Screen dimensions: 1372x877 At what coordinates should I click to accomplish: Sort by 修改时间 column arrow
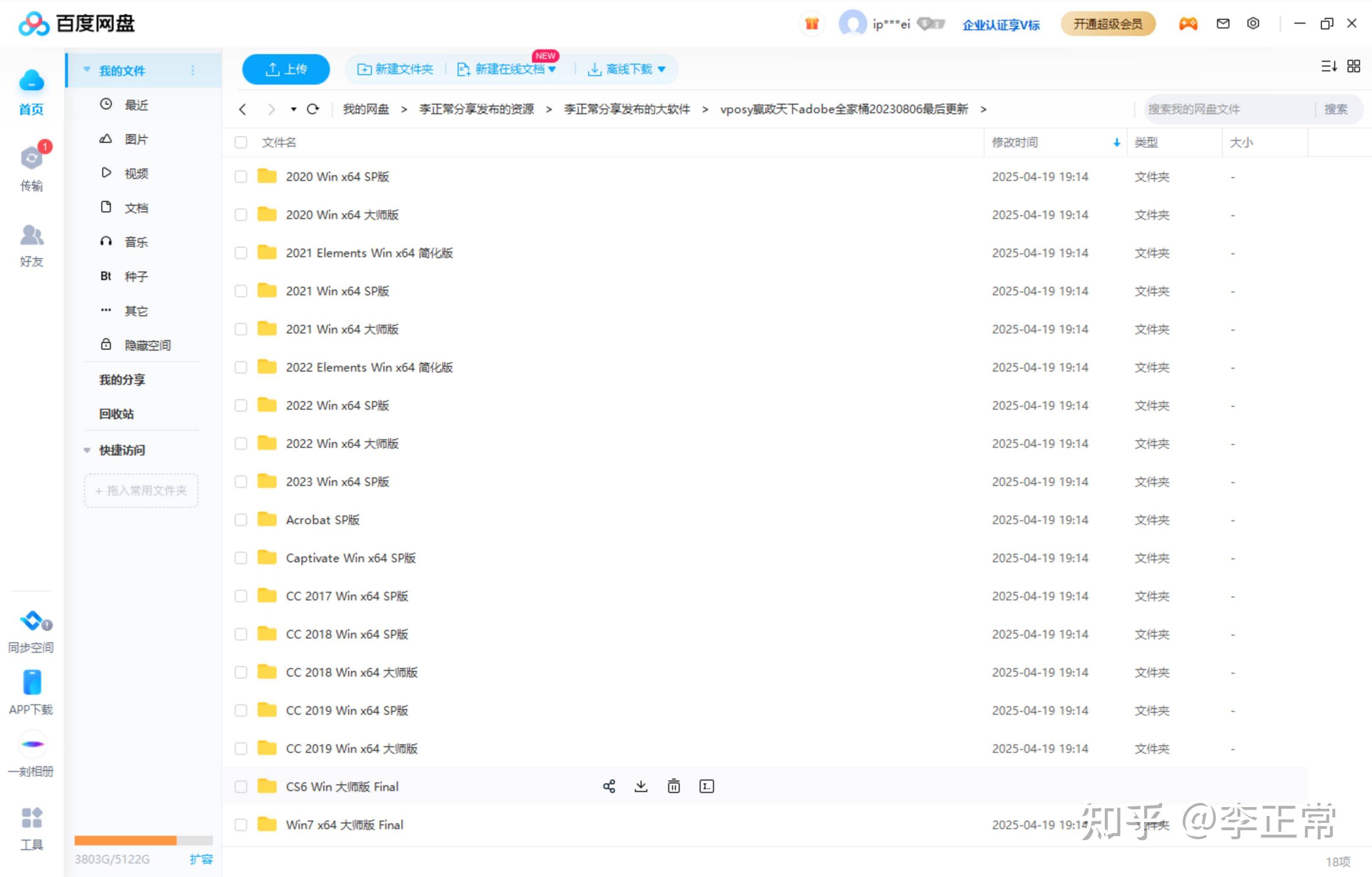pyautogui.click(x=1117, y=142)
